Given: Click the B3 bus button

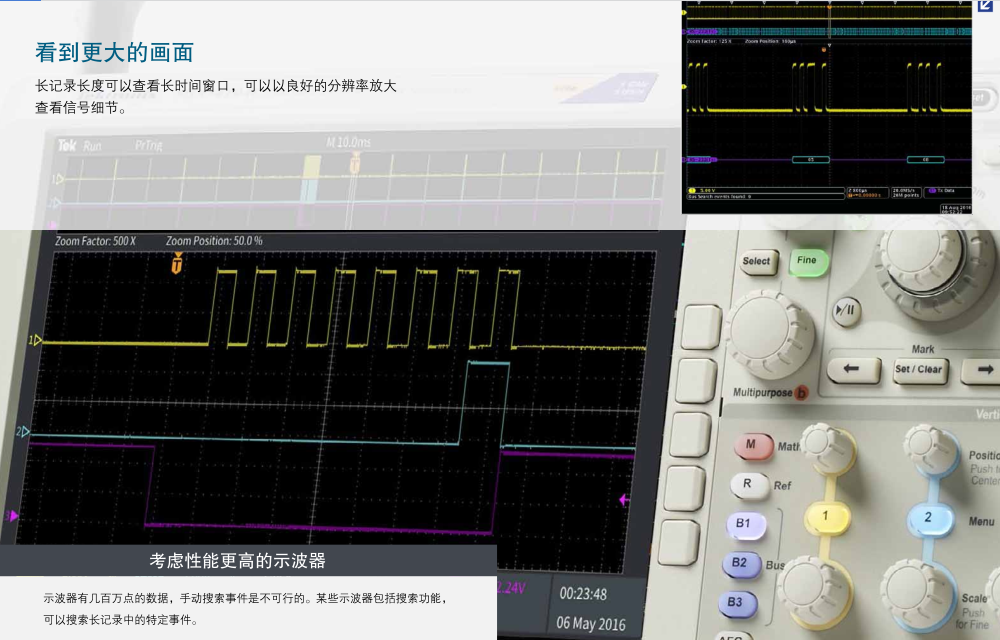Looking at the screenshot, I should point(737,603).
